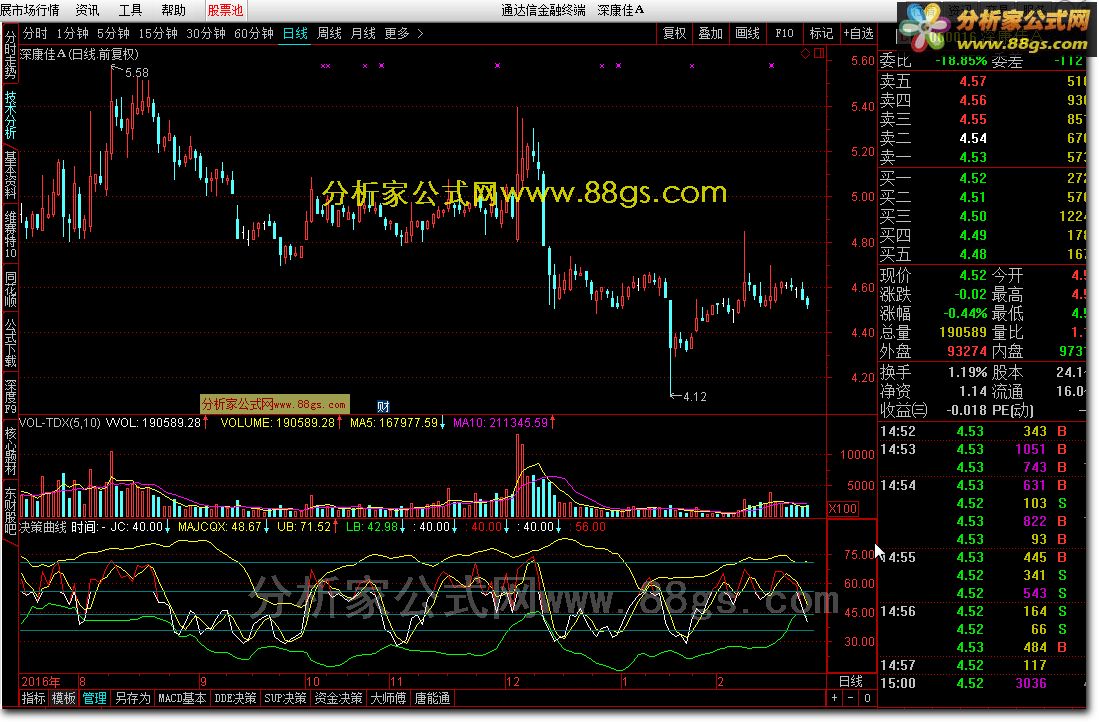Open the 工具 menu

click(x=130, y=10)
